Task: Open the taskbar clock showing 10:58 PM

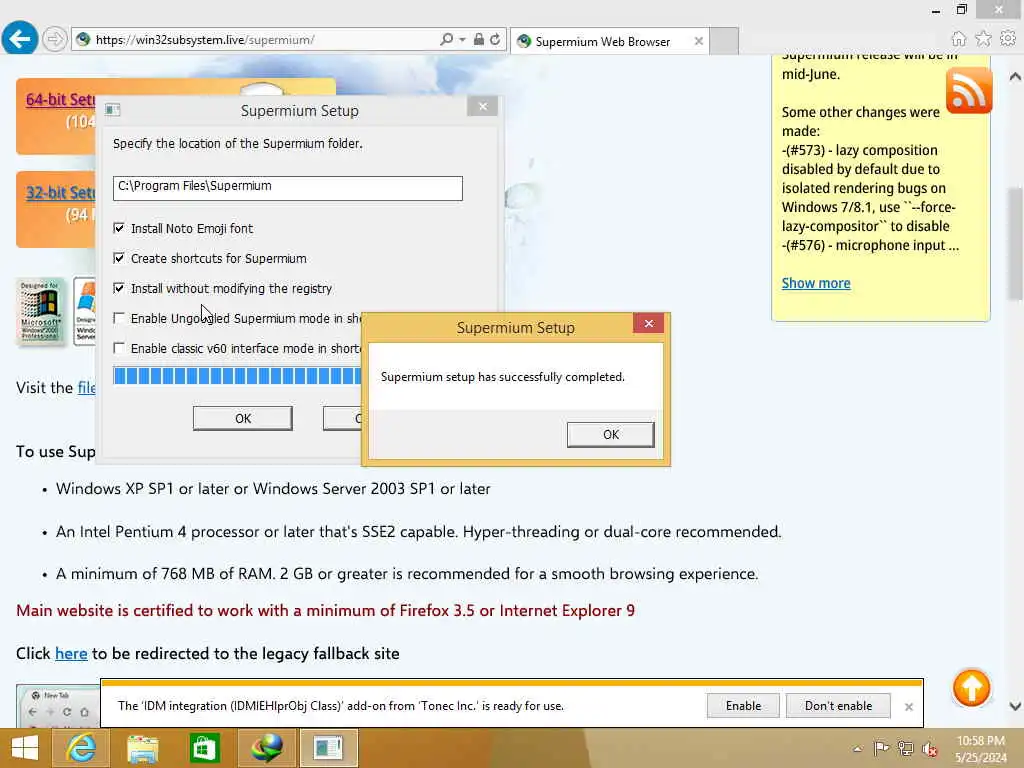Action: pyautogui.click(x=980, y=748)
